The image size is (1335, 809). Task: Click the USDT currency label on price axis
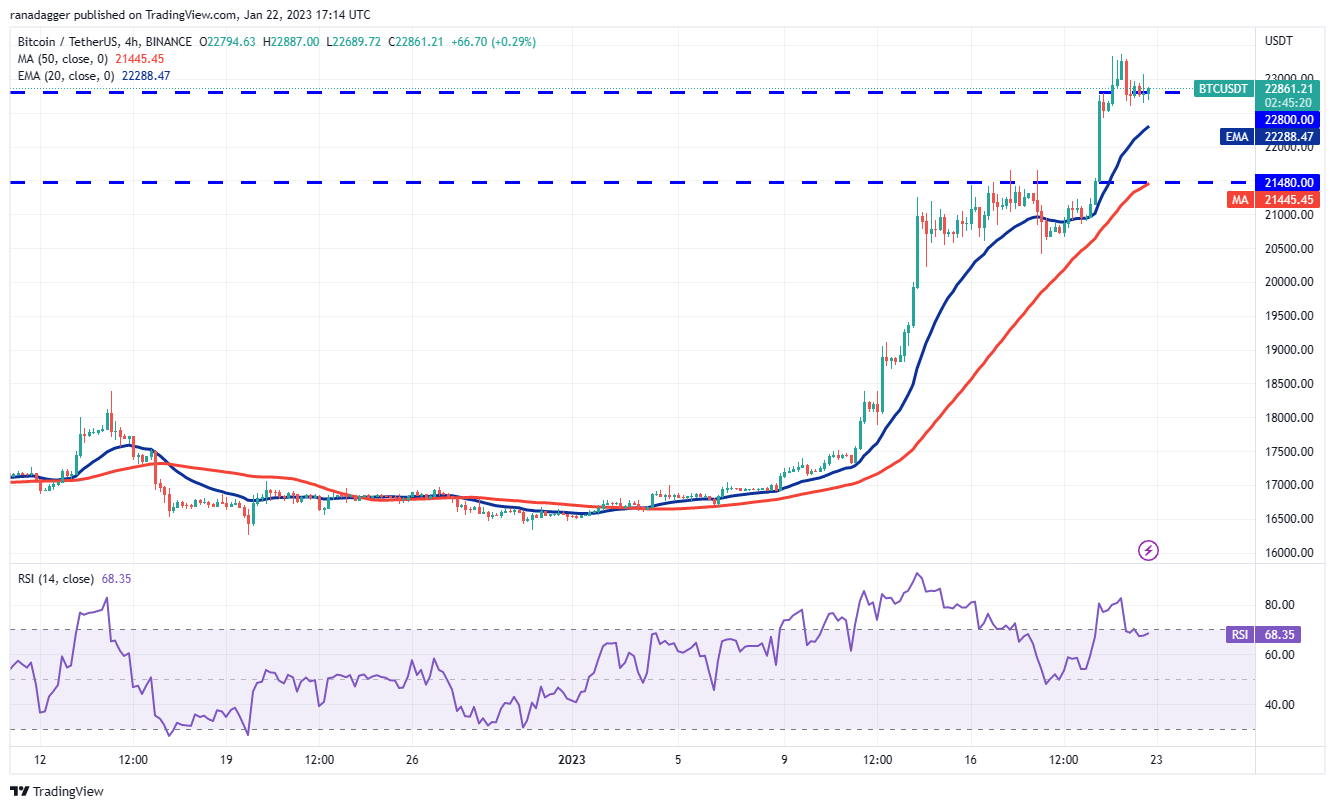1279,41
